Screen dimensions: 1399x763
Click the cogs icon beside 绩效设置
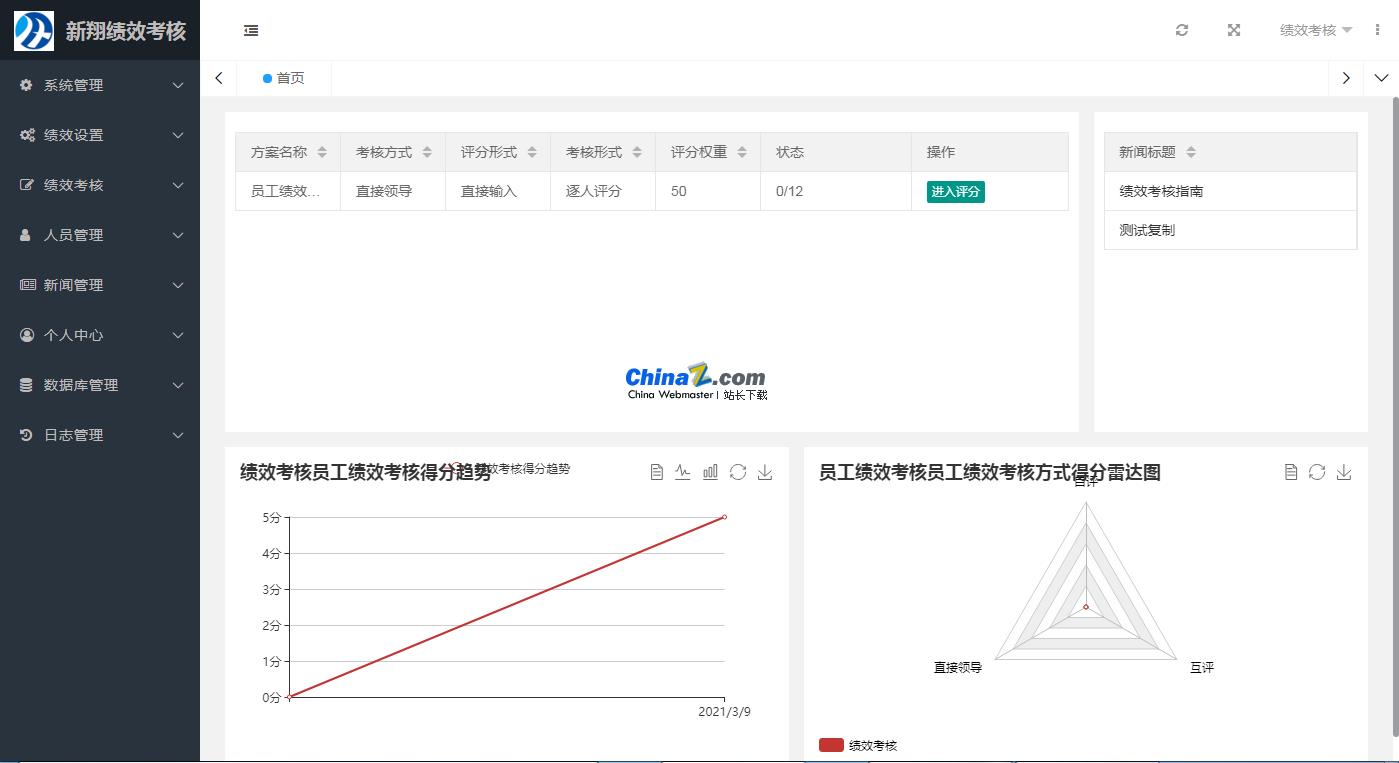point(27,135)
